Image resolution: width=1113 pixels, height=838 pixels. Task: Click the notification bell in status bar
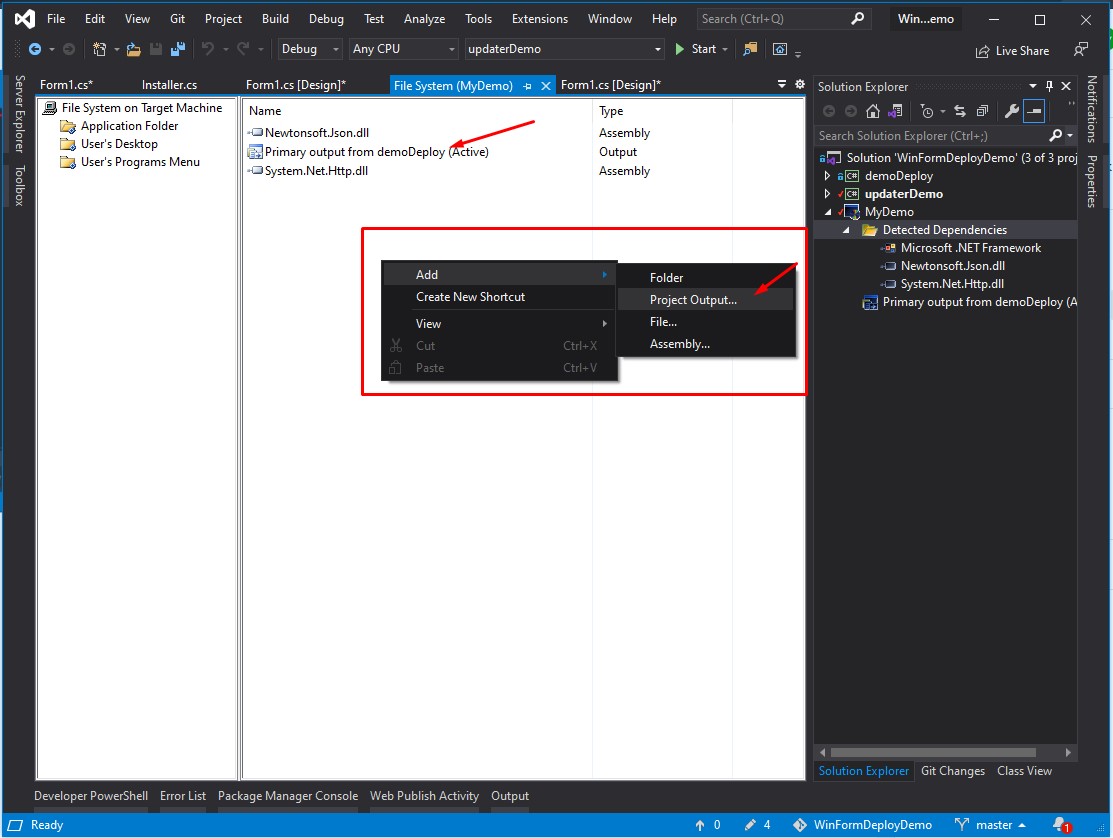coord(1060,825)
